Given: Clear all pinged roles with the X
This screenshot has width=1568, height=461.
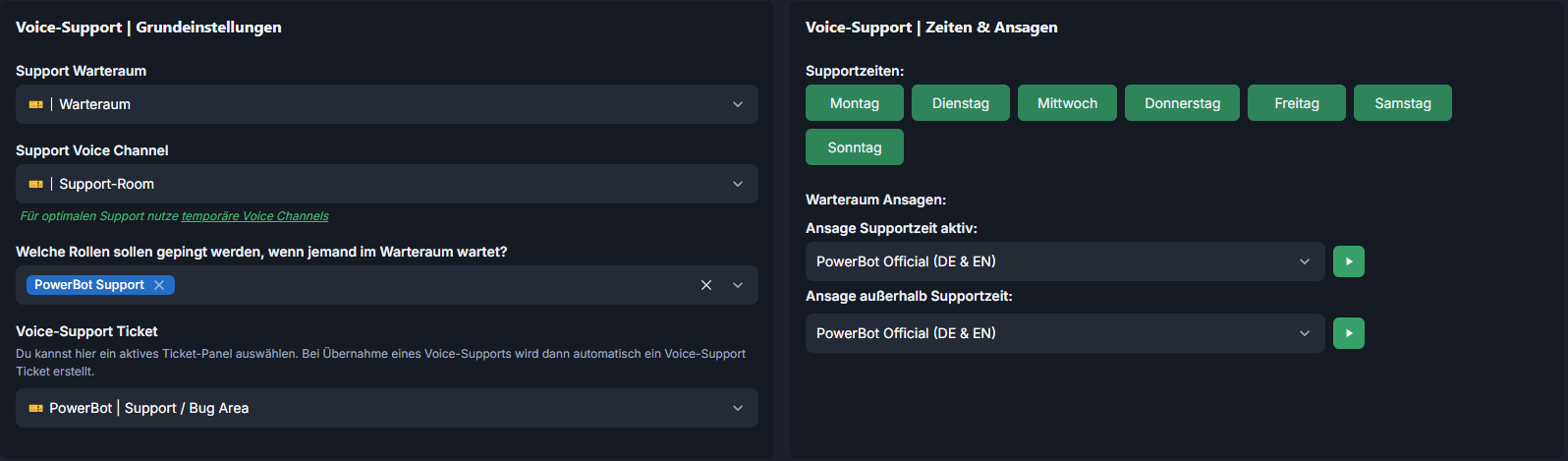Looking at the screenshot, I should click(705, 285).
